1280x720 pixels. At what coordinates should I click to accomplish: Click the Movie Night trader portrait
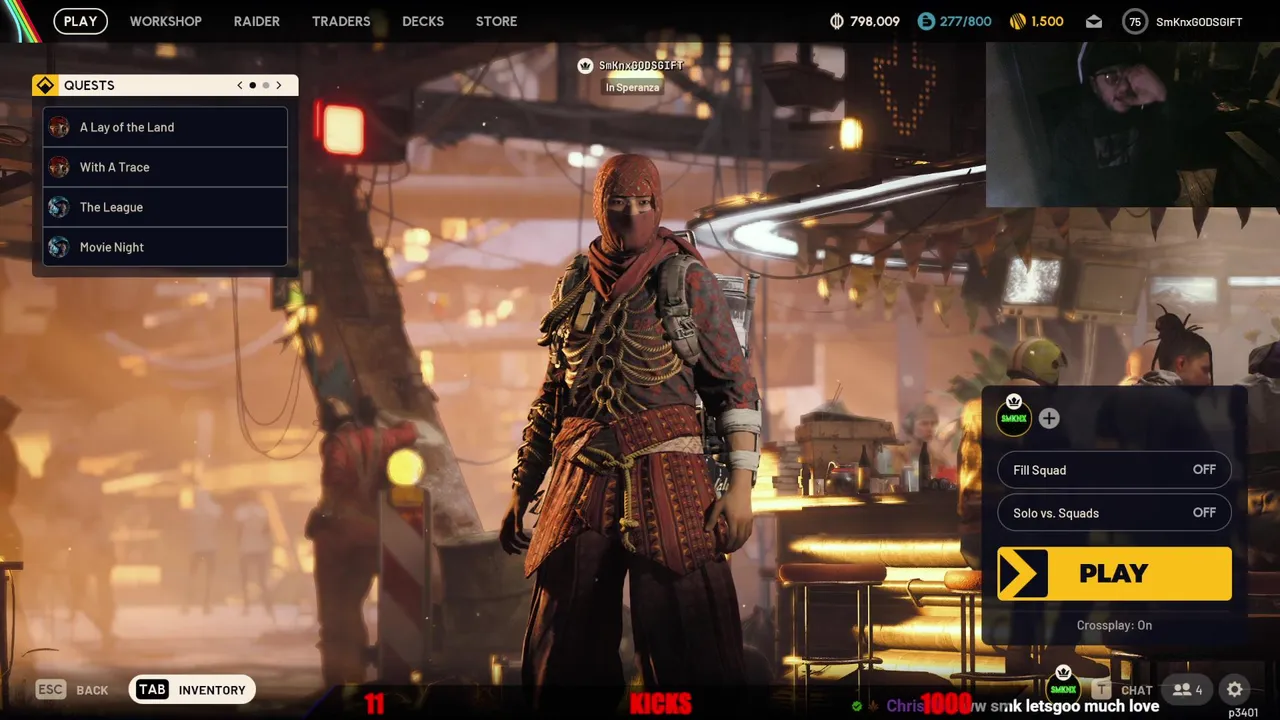click(59, 247)
